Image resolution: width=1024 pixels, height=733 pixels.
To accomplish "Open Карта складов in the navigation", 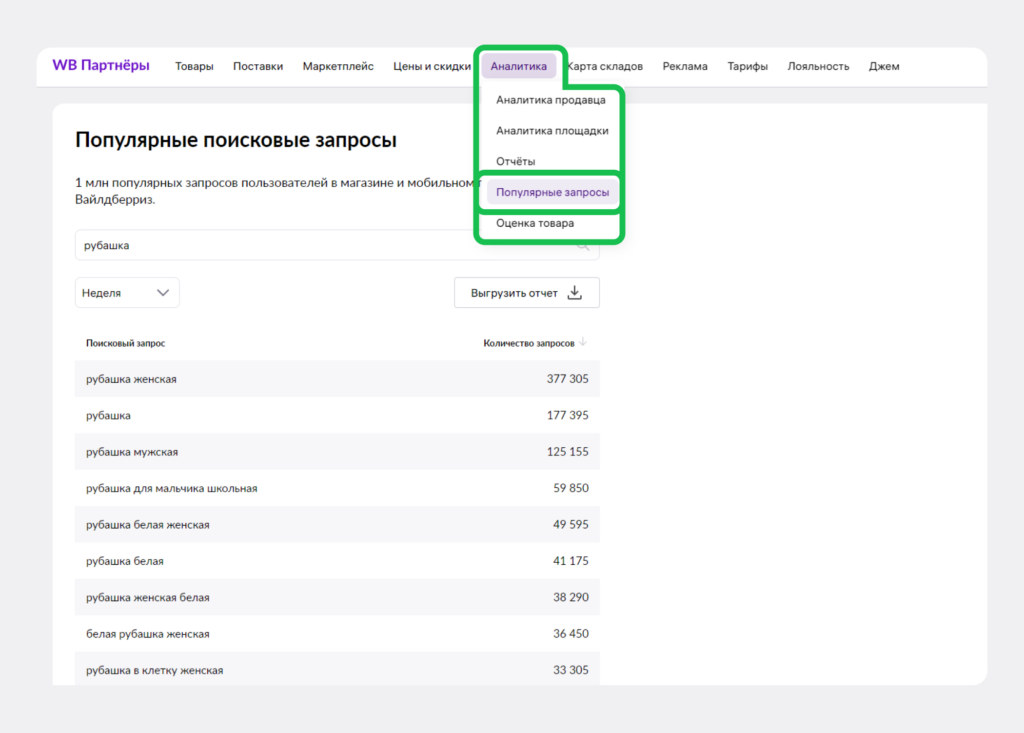I will [605, 66].
